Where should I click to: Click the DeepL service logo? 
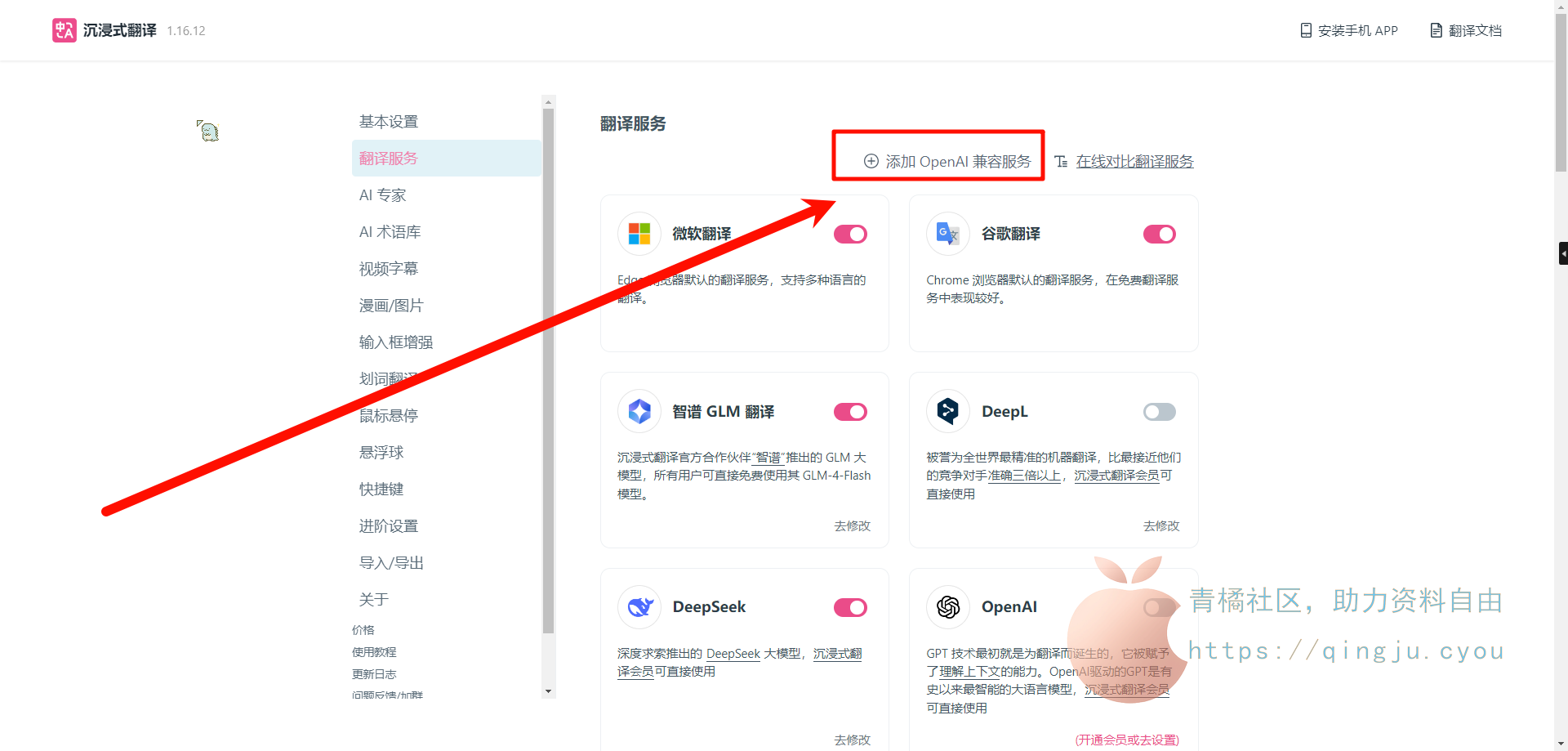[948, 411]
